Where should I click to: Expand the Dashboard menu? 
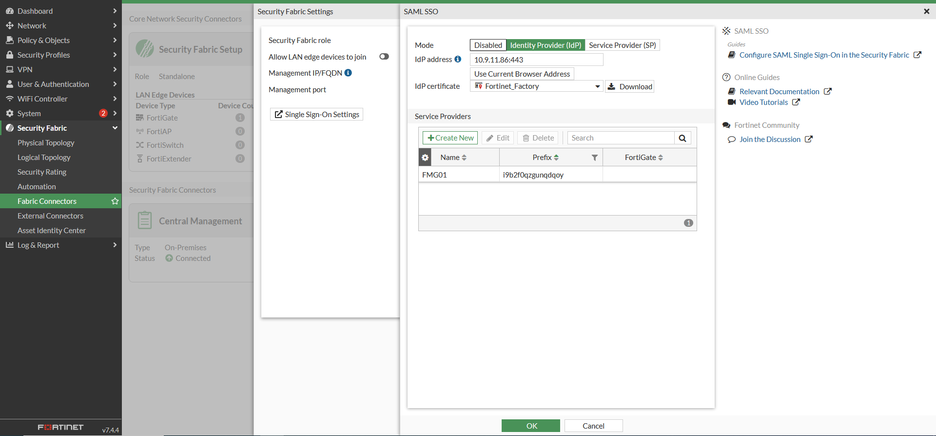click(115, 11)
